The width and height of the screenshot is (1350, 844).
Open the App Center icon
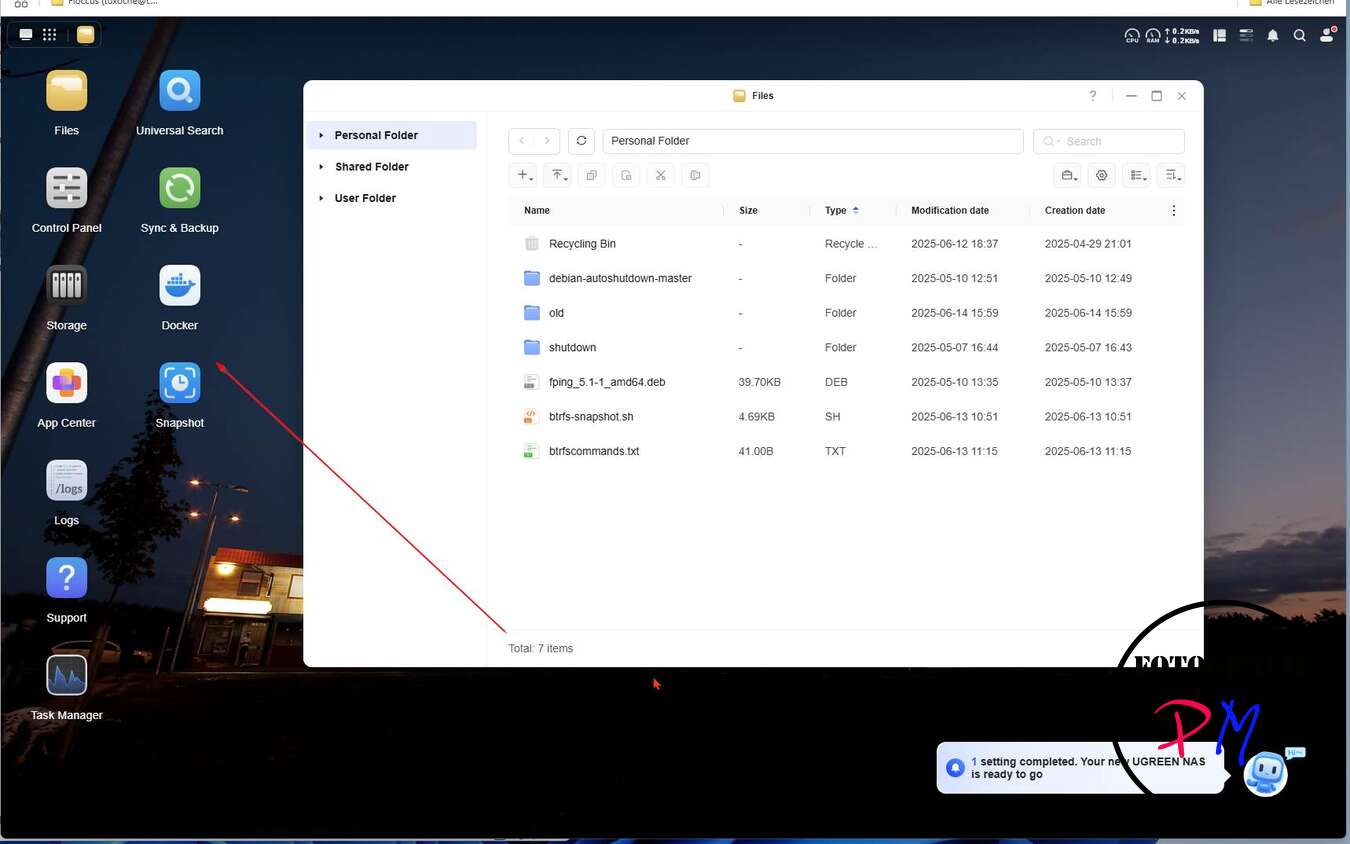tap(67, 383)
